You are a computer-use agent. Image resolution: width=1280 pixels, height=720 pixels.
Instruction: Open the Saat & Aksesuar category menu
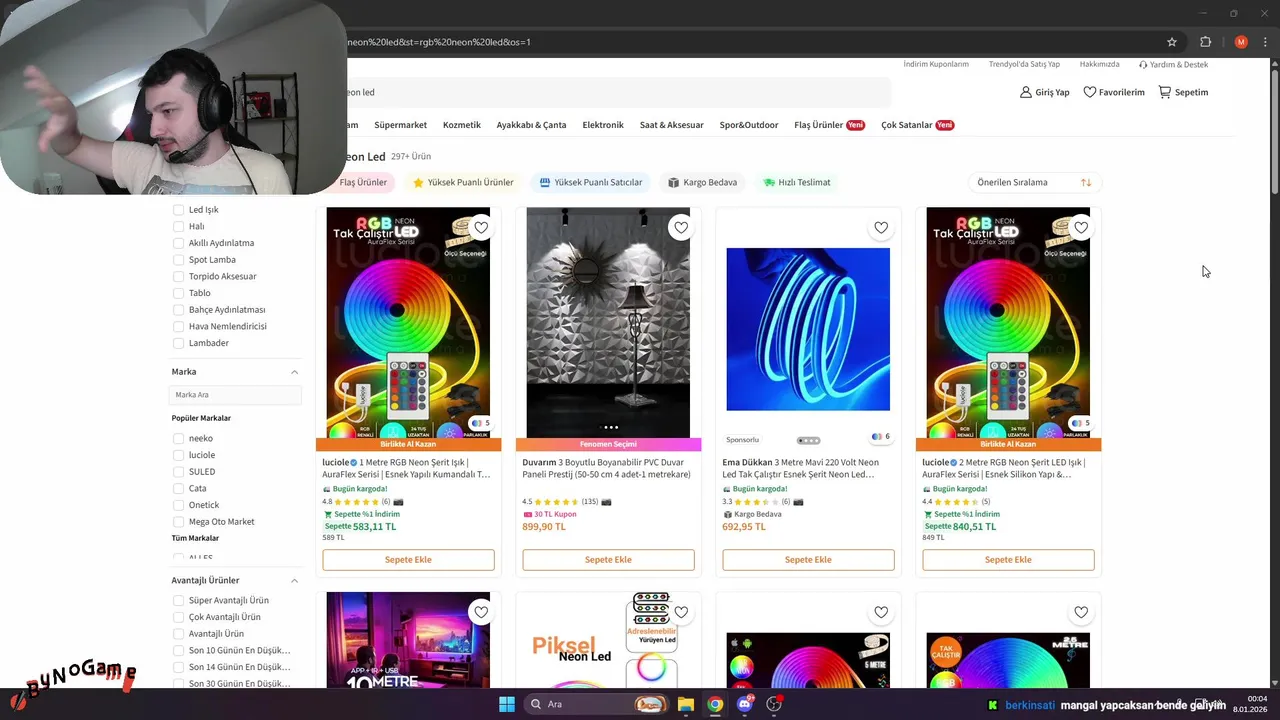pyautogui.click(x=672, y=125)
